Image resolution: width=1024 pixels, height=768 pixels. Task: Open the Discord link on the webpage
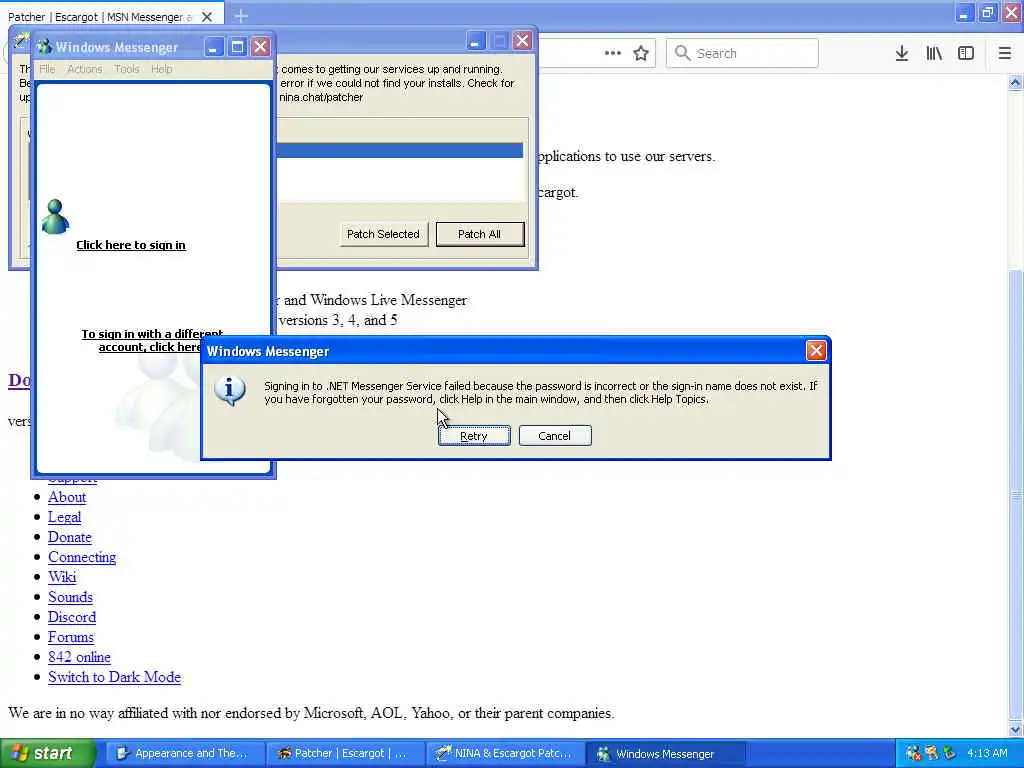coord(72,617)
